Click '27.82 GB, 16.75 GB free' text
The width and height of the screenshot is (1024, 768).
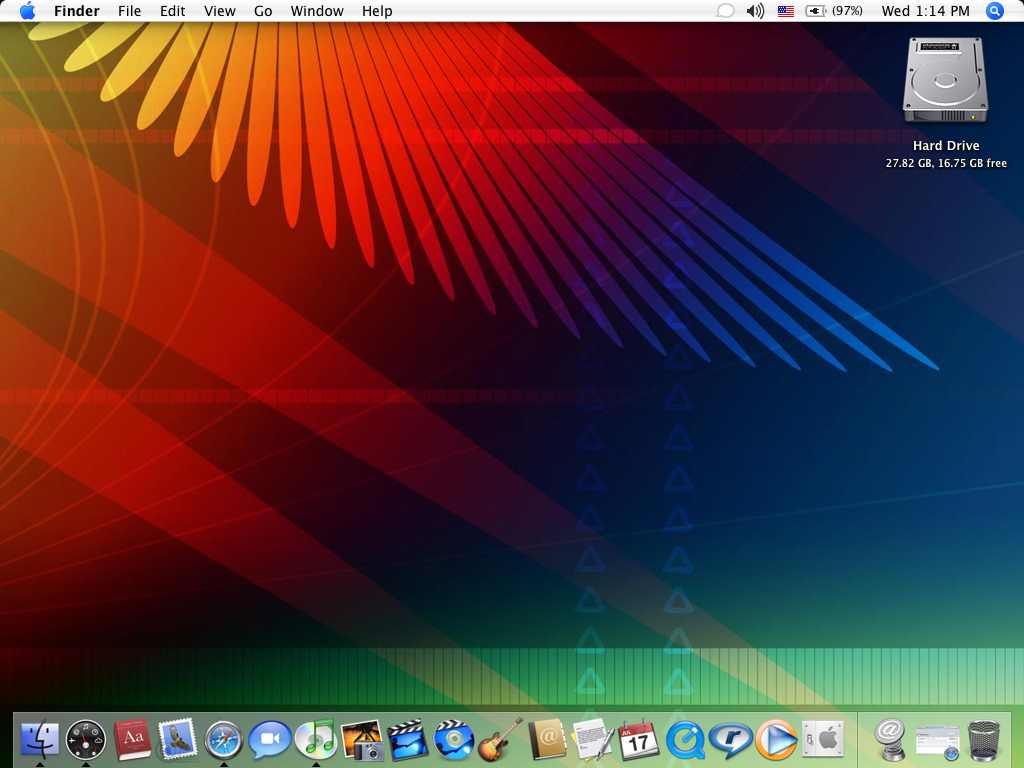946,163
